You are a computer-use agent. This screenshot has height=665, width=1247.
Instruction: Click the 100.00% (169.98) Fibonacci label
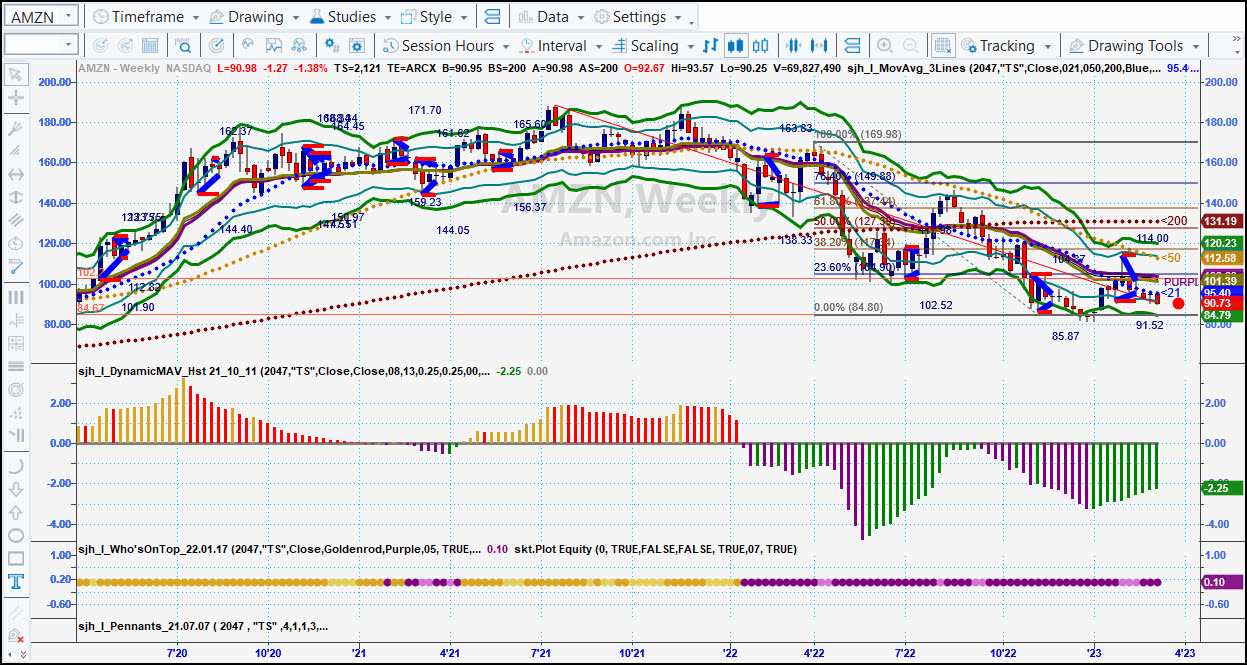857,134
